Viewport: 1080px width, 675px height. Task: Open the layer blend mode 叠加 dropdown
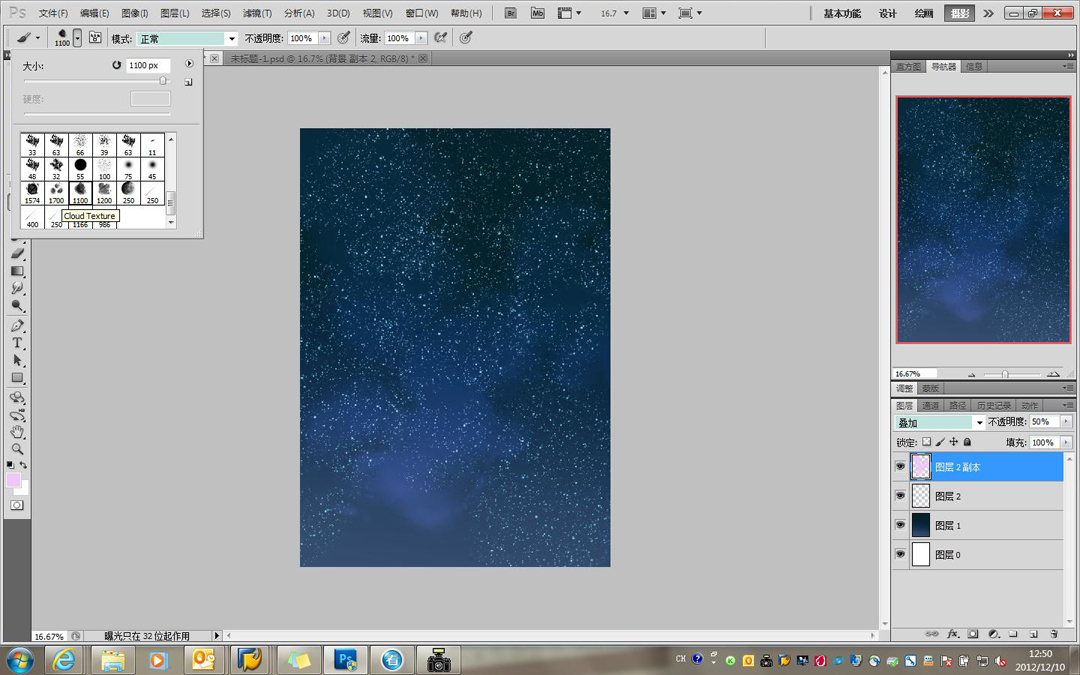click(940, 422)
